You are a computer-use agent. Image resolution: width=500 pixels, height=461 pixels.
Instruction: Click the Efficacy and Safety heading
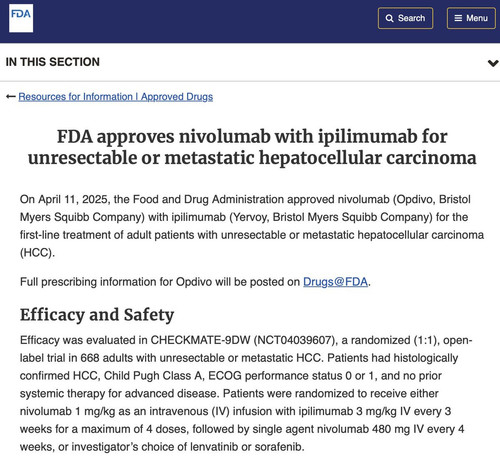[x=97, y=315]
